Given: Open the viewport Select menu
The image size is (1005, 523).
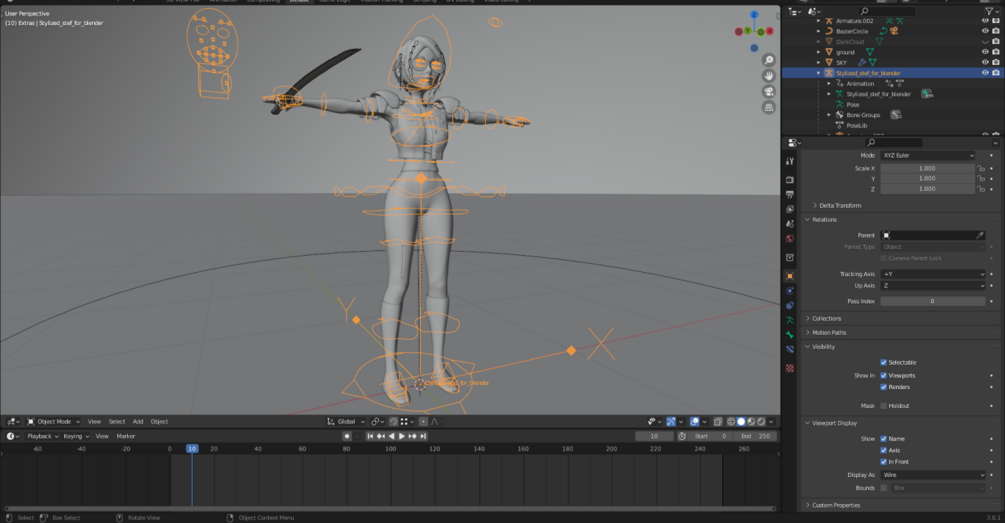Looking at the screenshot, I should [x=117, y=422].
